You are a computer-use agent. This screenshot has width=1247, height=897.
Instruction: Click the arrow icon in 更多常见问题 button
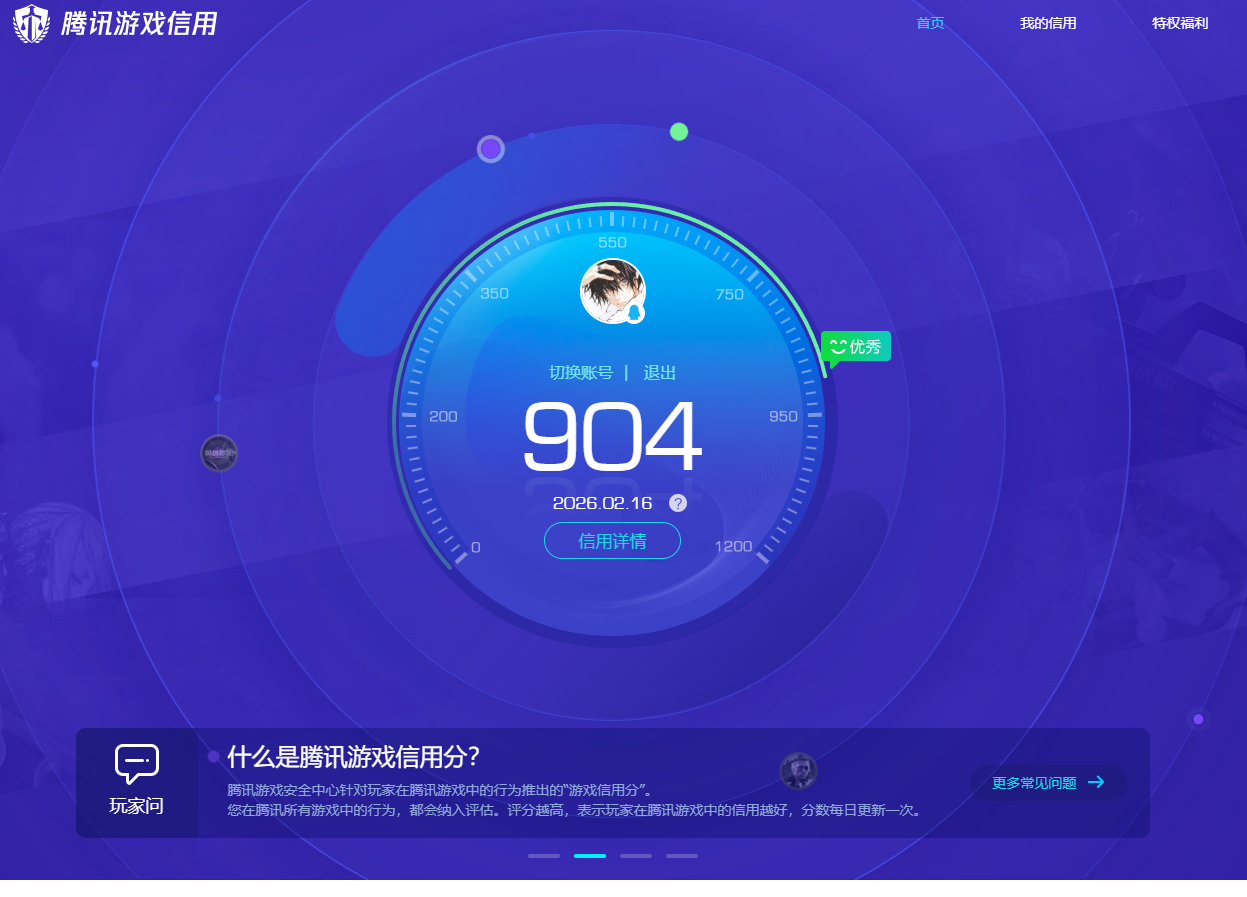click(1097, 784)
